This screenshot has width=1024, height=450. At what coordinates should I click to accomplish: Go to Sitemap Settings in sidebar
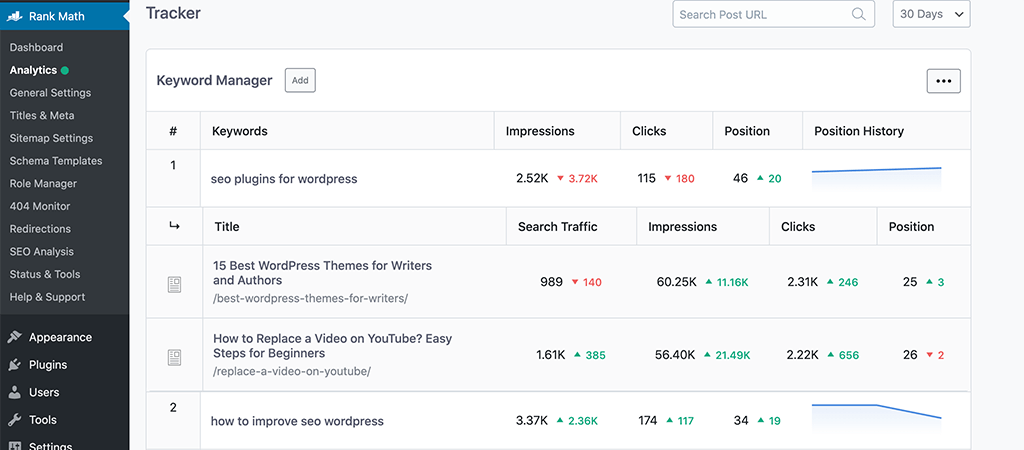point(51,138)
